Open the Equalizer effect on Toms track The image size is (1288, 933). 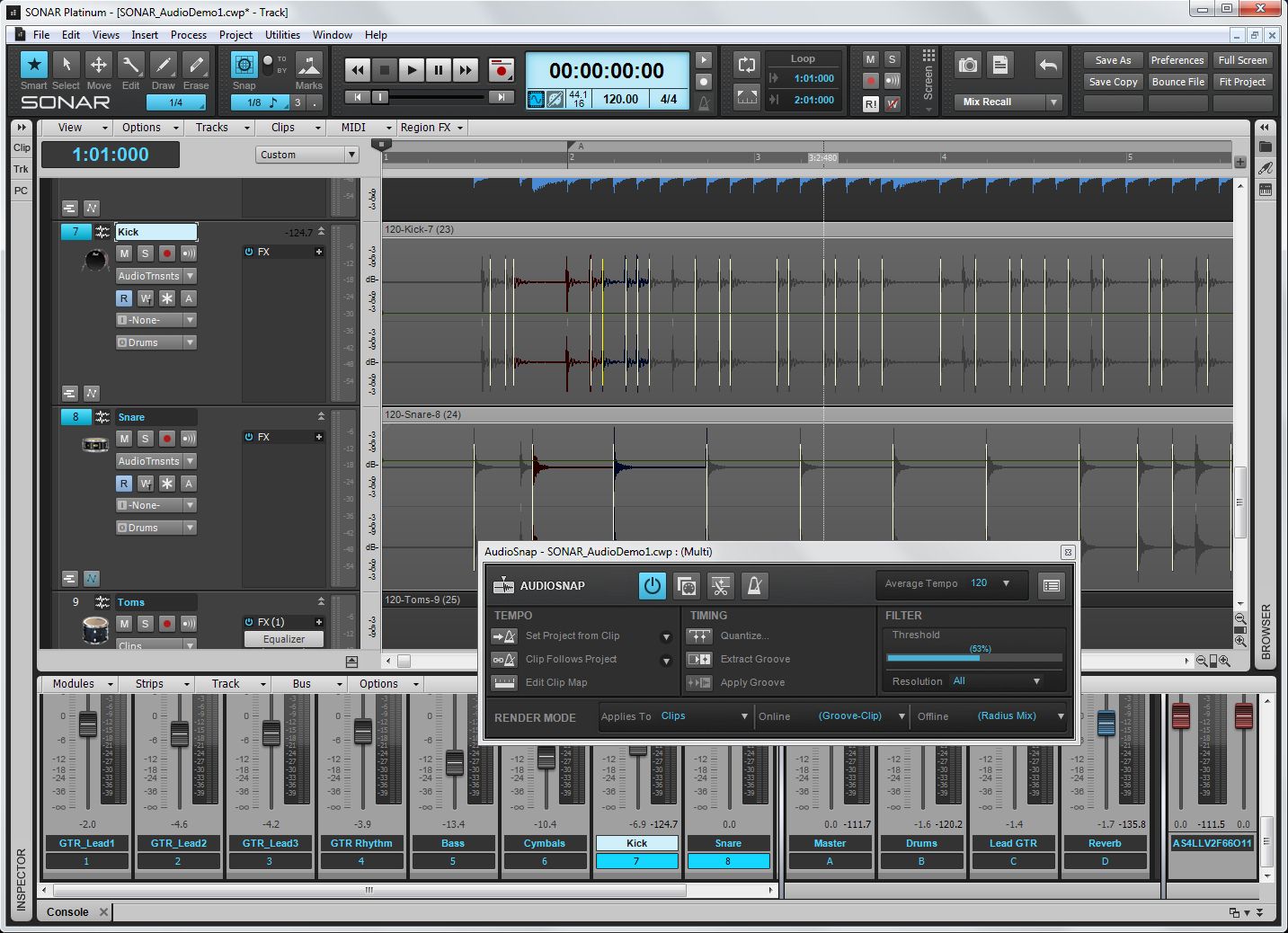(x=284, y=639)
